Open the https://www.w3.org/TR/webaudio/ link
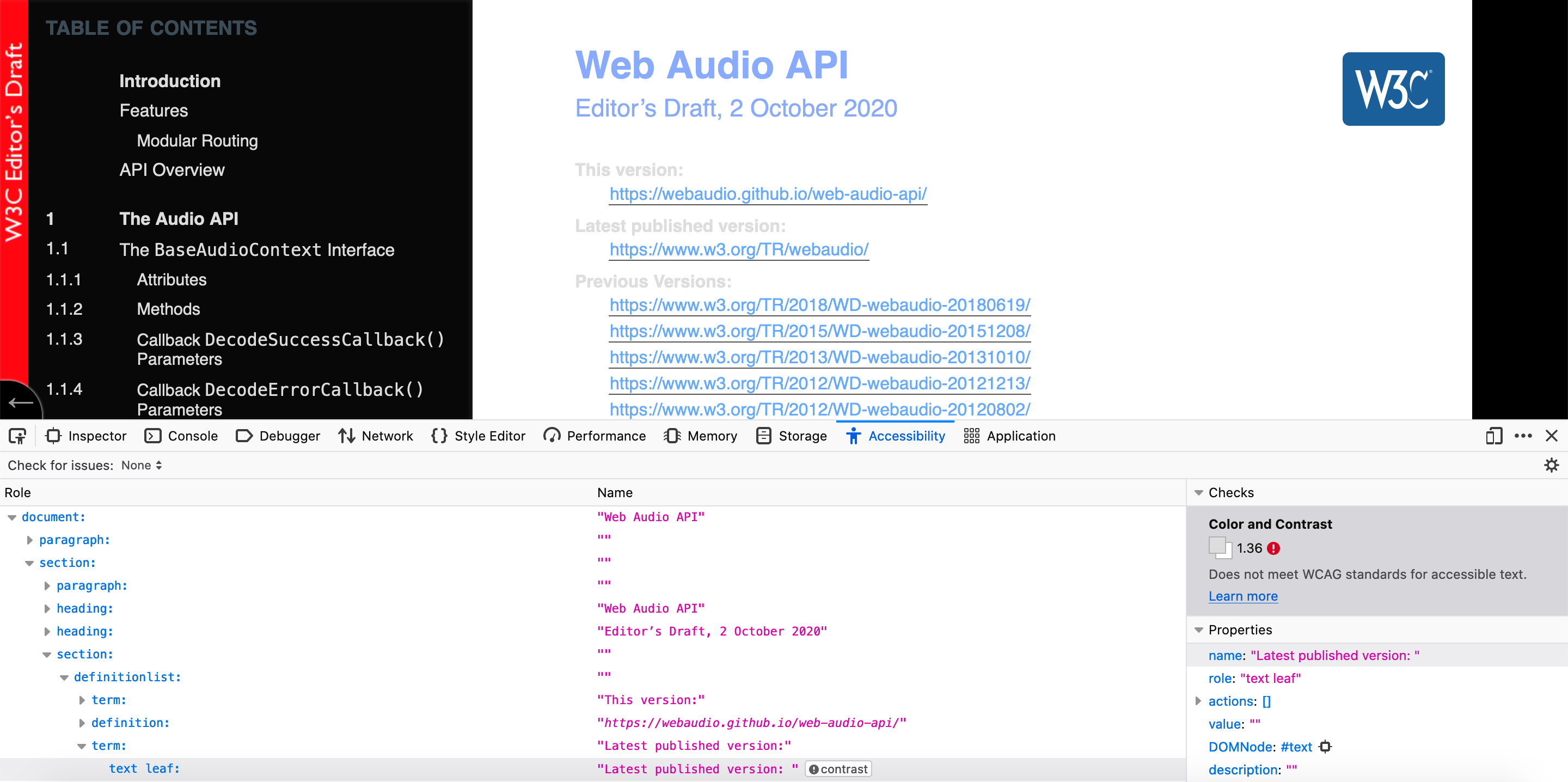Image resolution: width=1568 pixels, height=782 pixels. tap(738, 250)
